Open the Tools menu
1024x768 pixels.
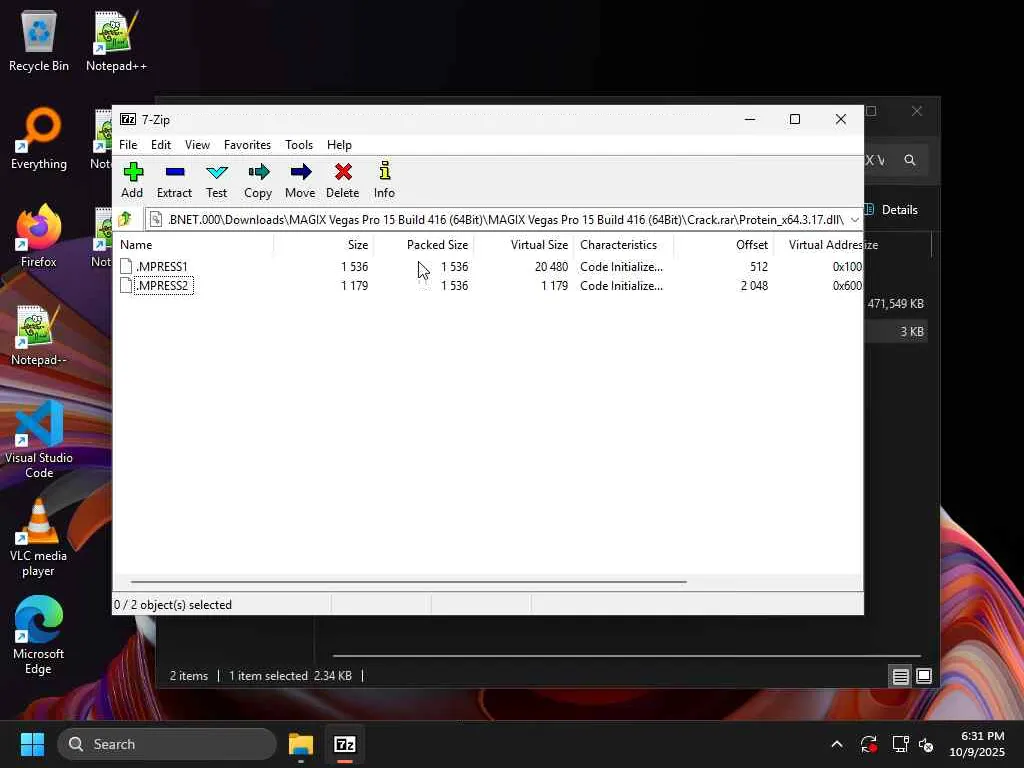click(299, 145)
